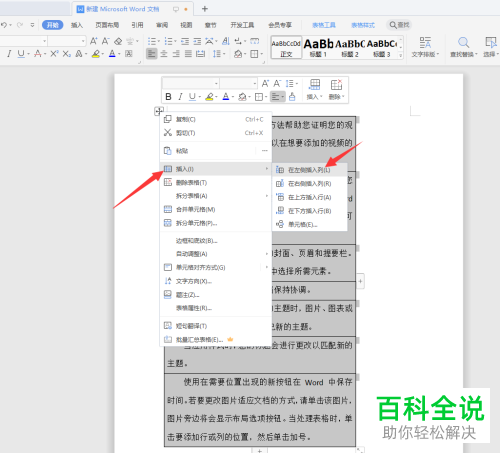Click mini toolbar Format Painter brush icon
The height and width of the screenshot is (453, 500).
pos(292,97)
